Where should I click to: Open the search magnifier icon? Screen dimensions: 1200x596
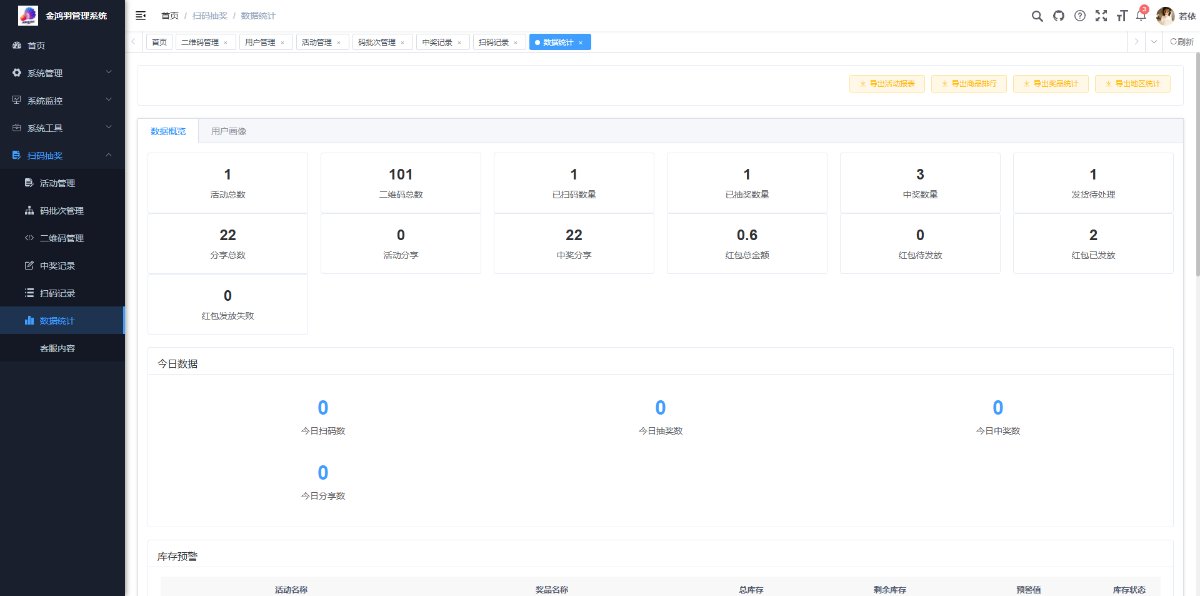pyautogui.click(x=1037, y=16)
